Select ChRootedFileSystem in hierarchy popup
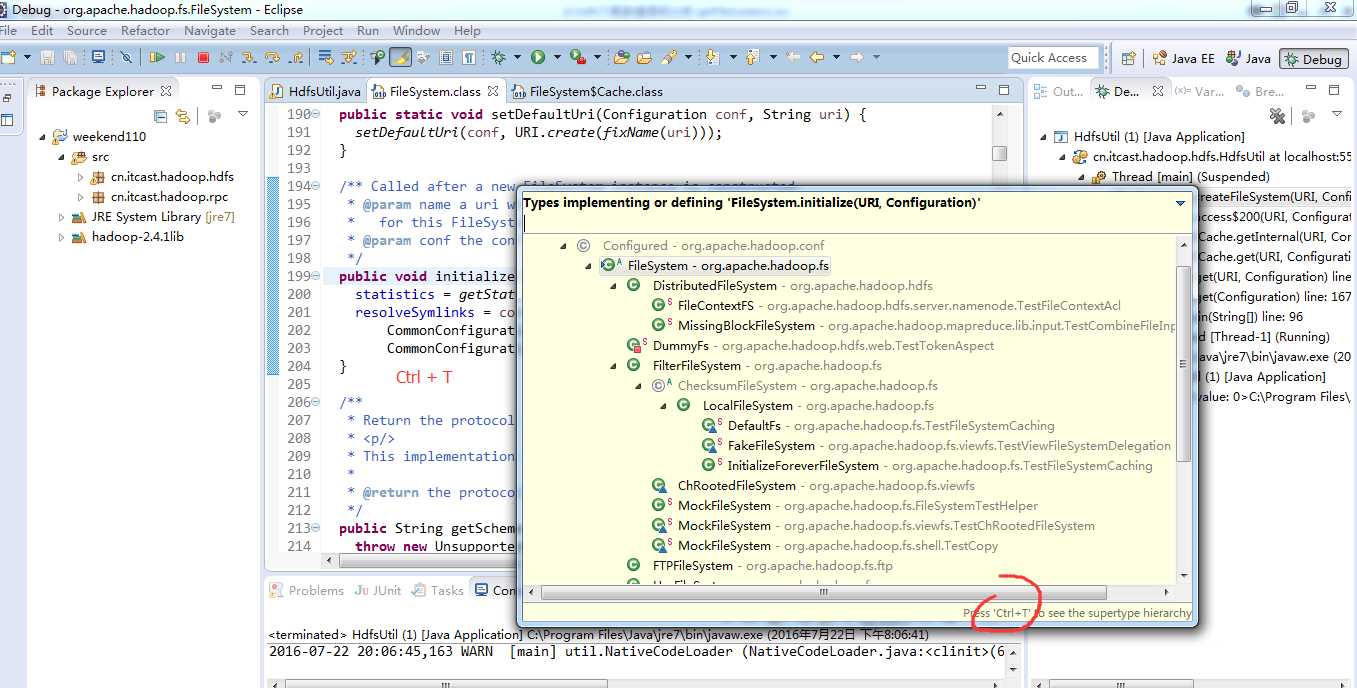The height and width of the screenshot is (688, 1357). (736, 486)
